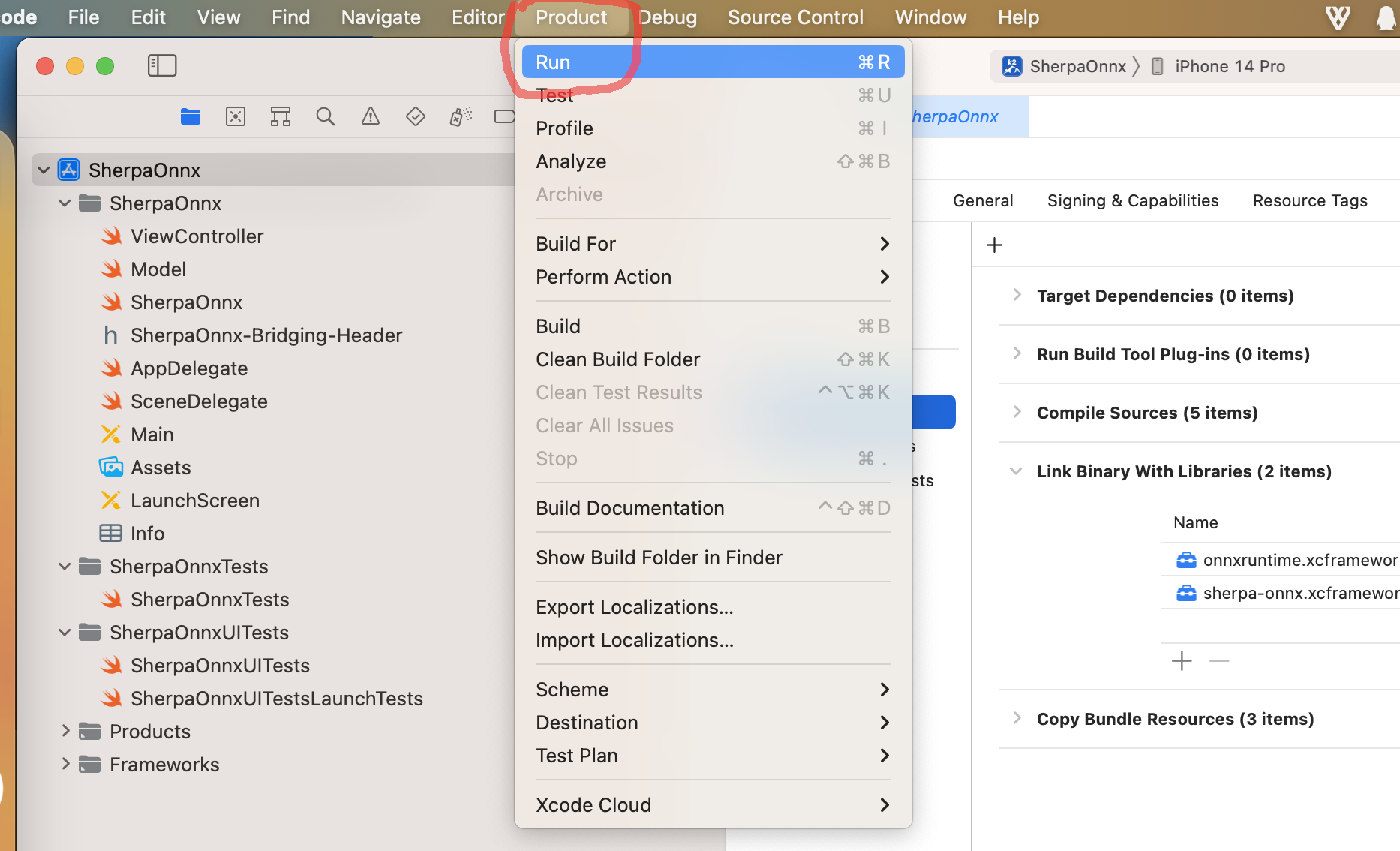Screen dimensions: 1400x851
Task: Open the Find navigator magnifier icon
Action: coord(326,116)
